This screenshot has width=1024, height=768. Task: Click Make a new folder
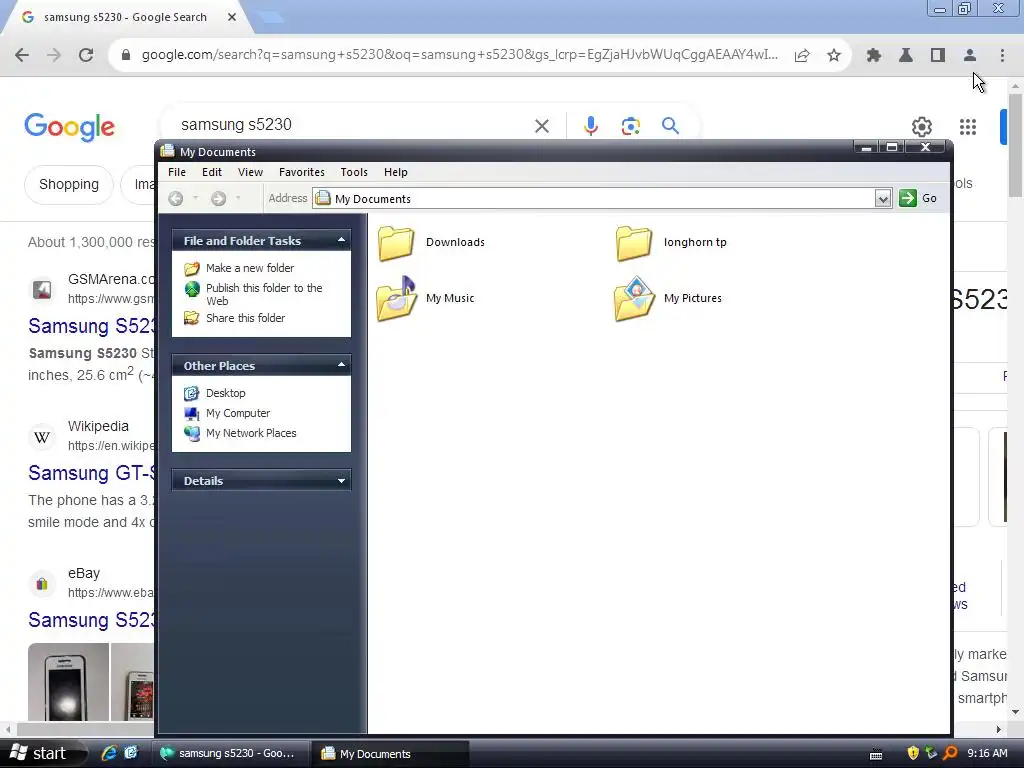(x=239, y=268)
